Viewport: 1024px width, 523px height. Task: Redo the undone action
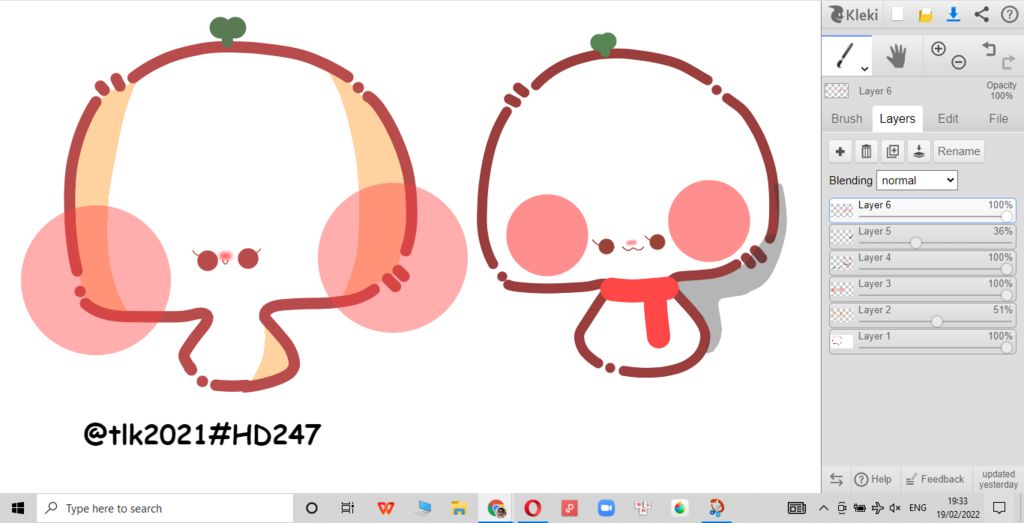pyautogui.click(x=1008, y=63)
